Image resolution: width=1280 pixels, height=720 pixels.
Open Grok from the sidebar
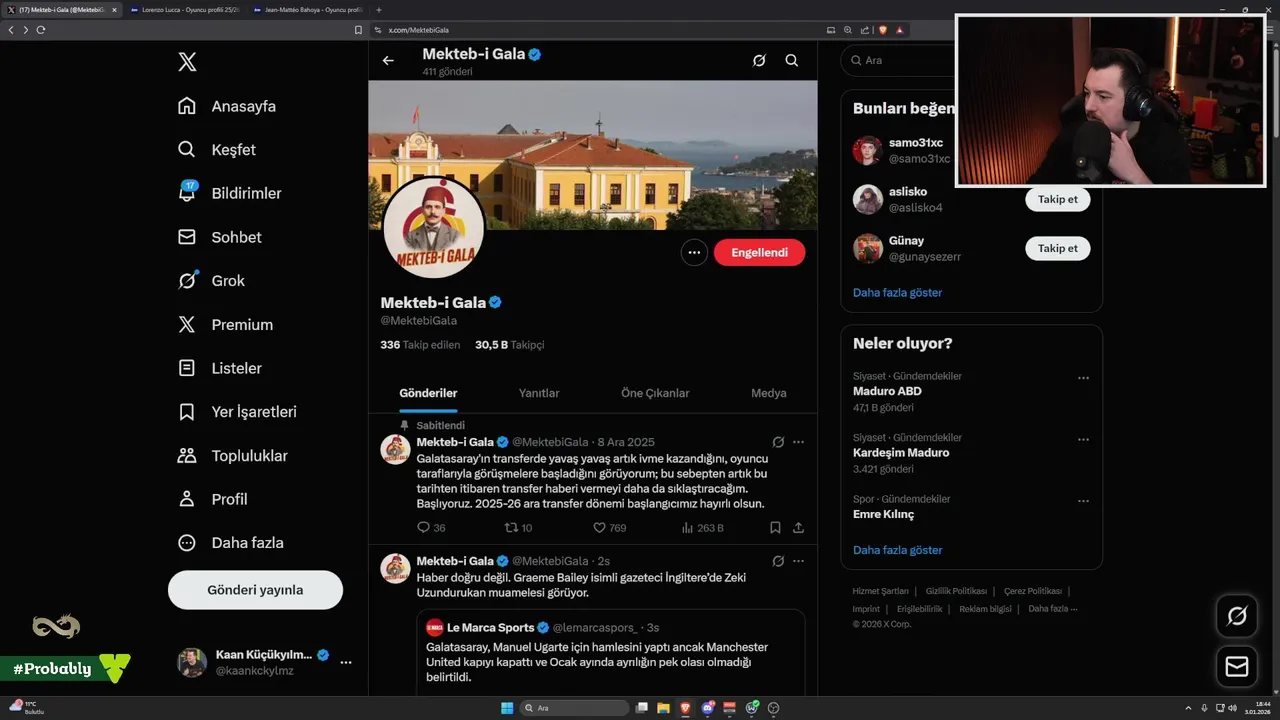211,281
